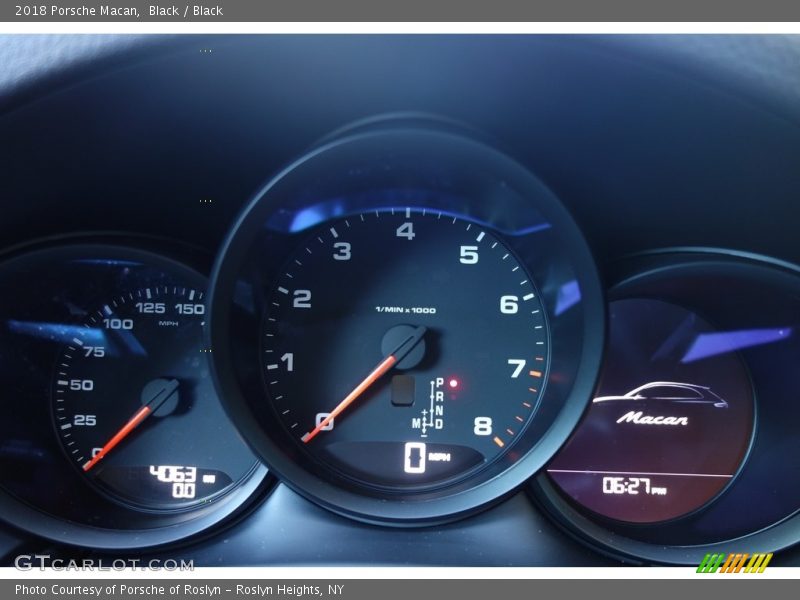Click the 4063 odometer reading

pyautogui.click(x=174, y=473)
